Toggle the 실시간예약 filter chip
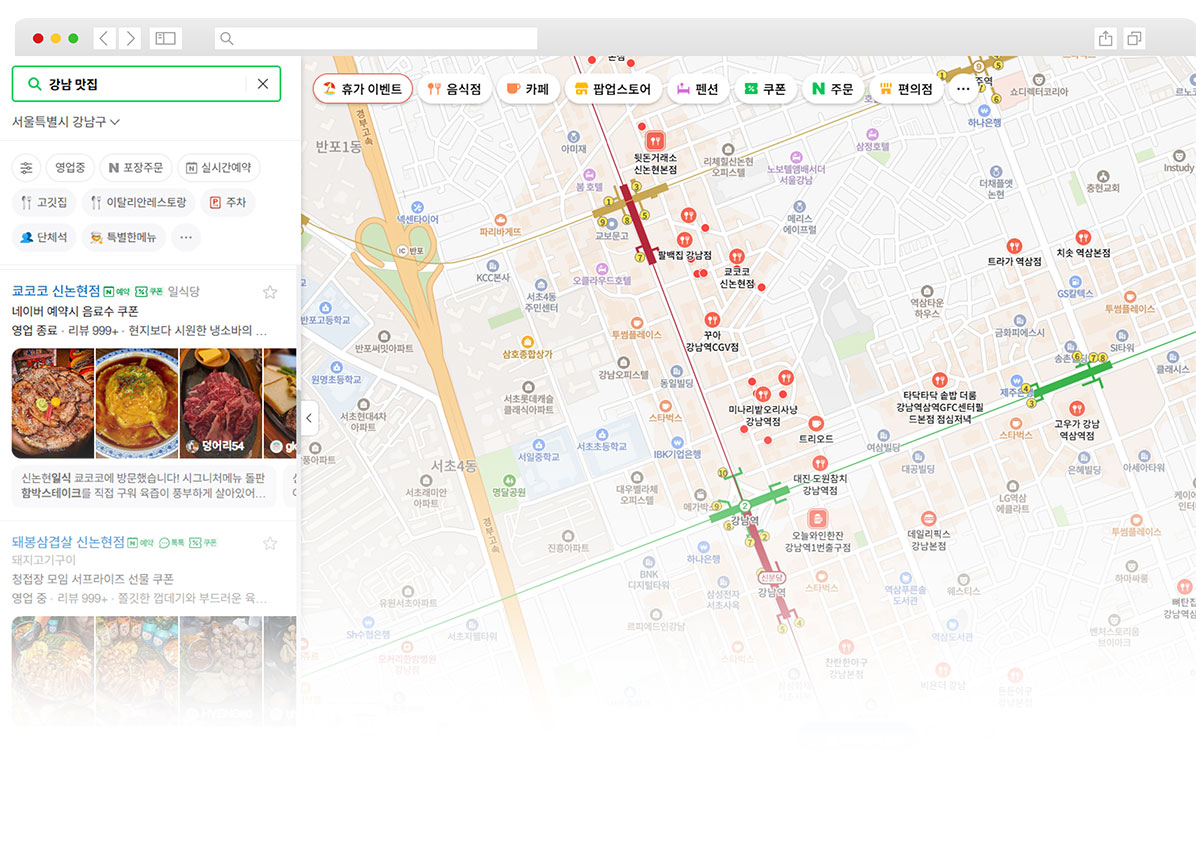1196x844 pixels. pyautogui.click(x=219, y=168)
